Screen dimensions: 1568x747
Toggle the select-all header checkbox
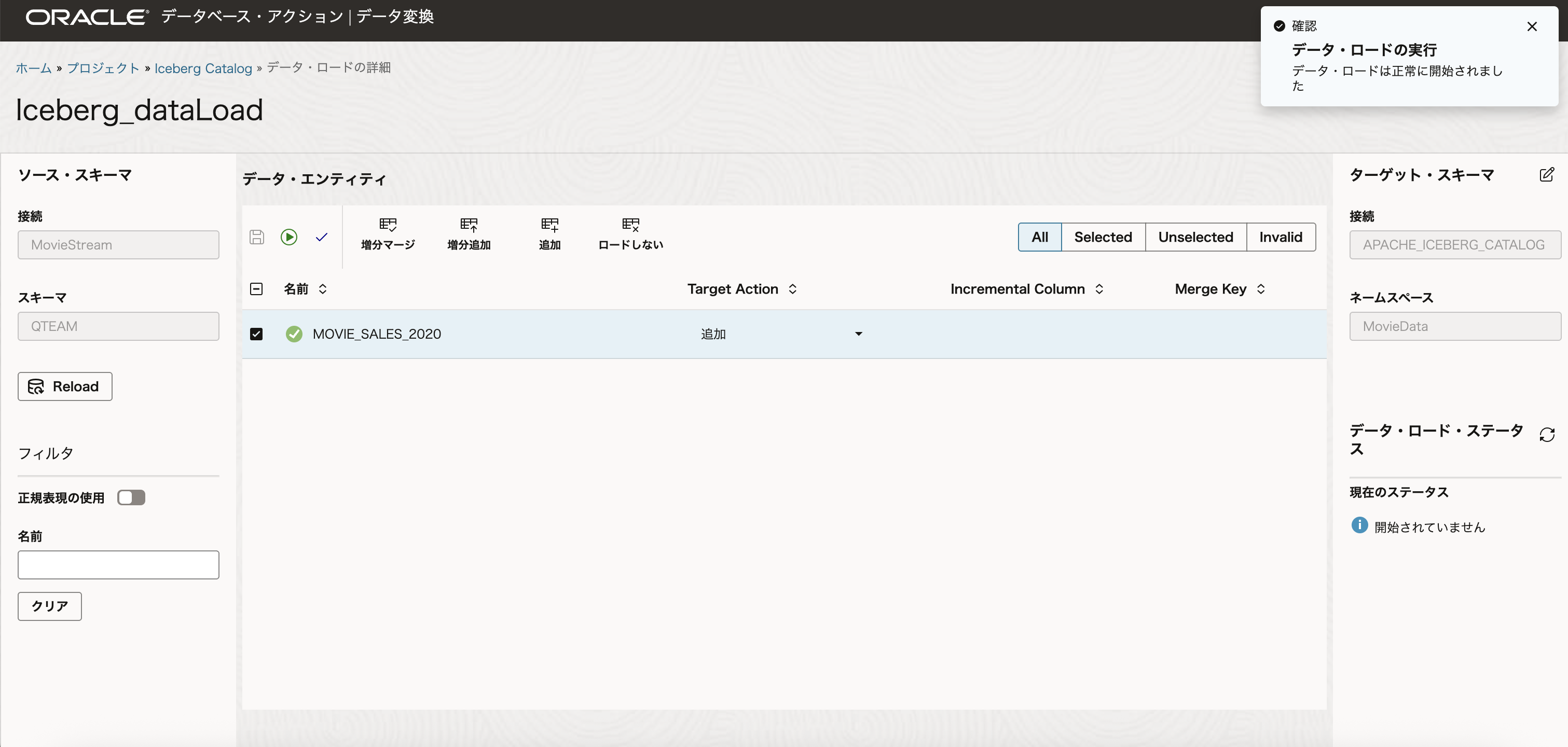tap(256, 288)
